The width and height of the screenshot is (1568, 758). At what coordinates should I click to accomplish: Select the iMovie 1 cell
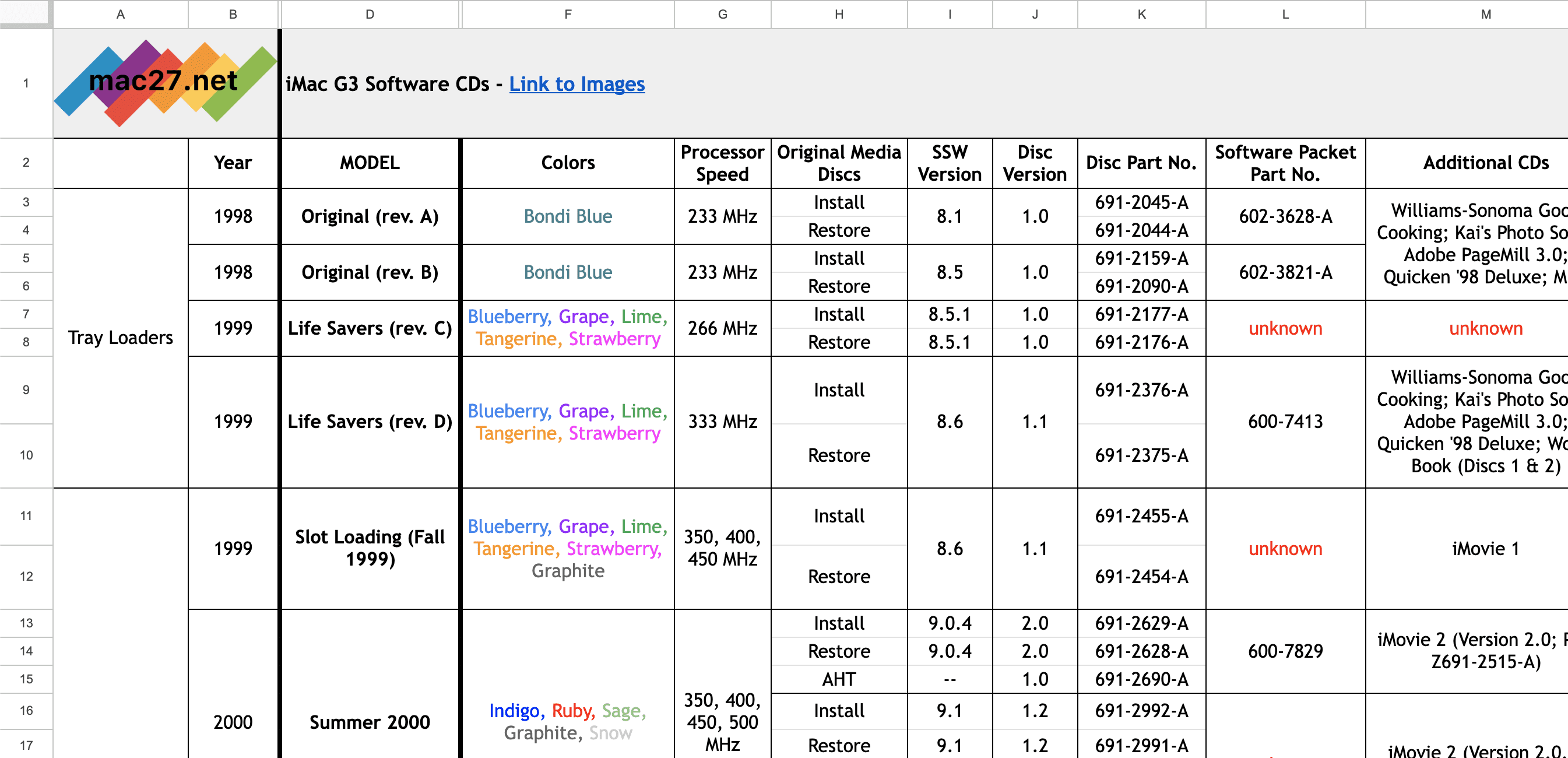(1485, 549)
